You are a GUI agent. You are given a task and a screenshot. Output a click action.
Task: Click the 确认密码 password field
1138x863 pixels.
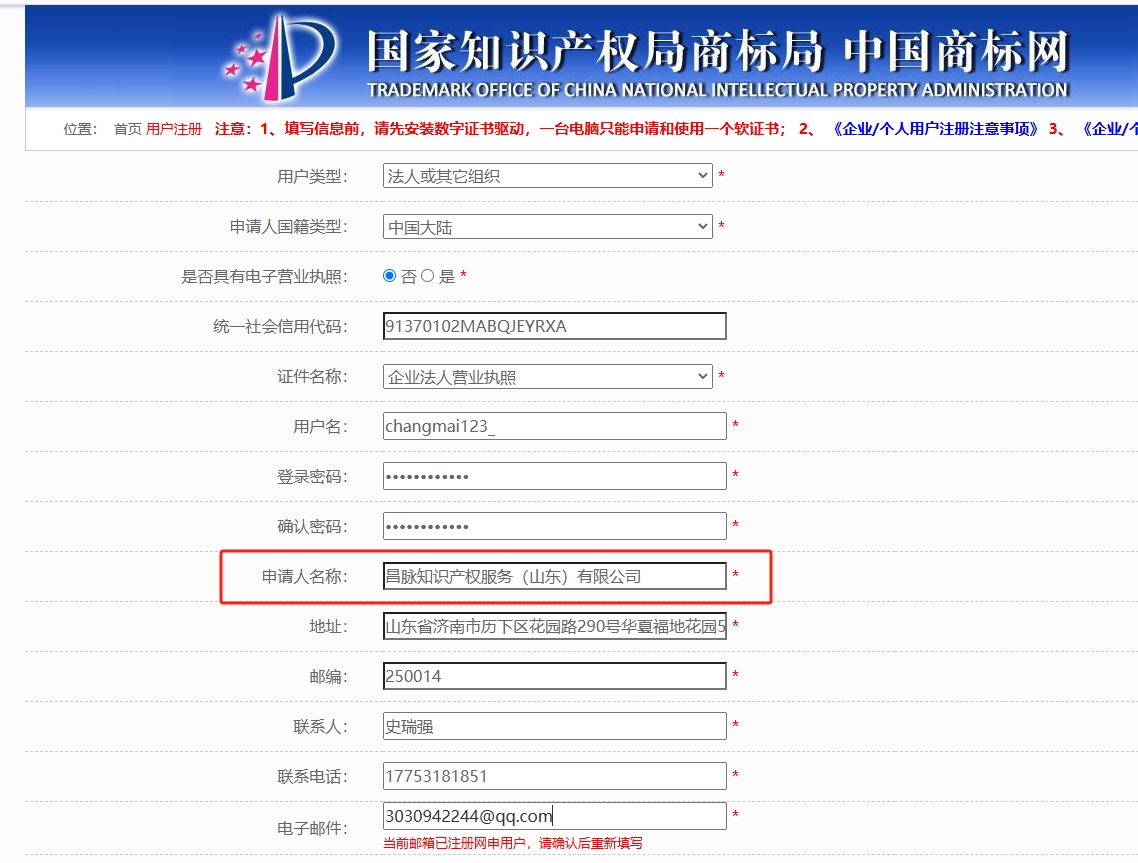coord(554,526)
